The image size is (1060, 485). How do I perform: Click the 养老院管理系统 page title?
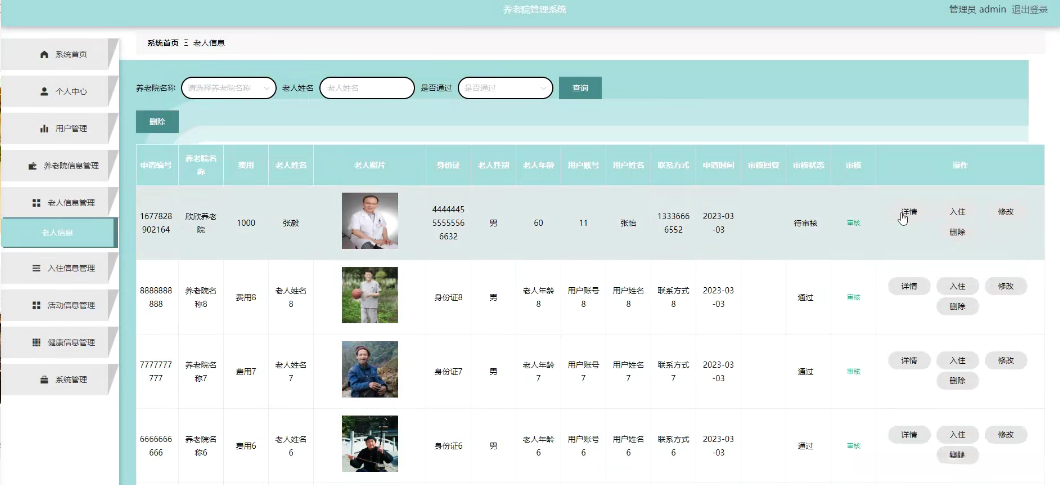coord(535,9)
